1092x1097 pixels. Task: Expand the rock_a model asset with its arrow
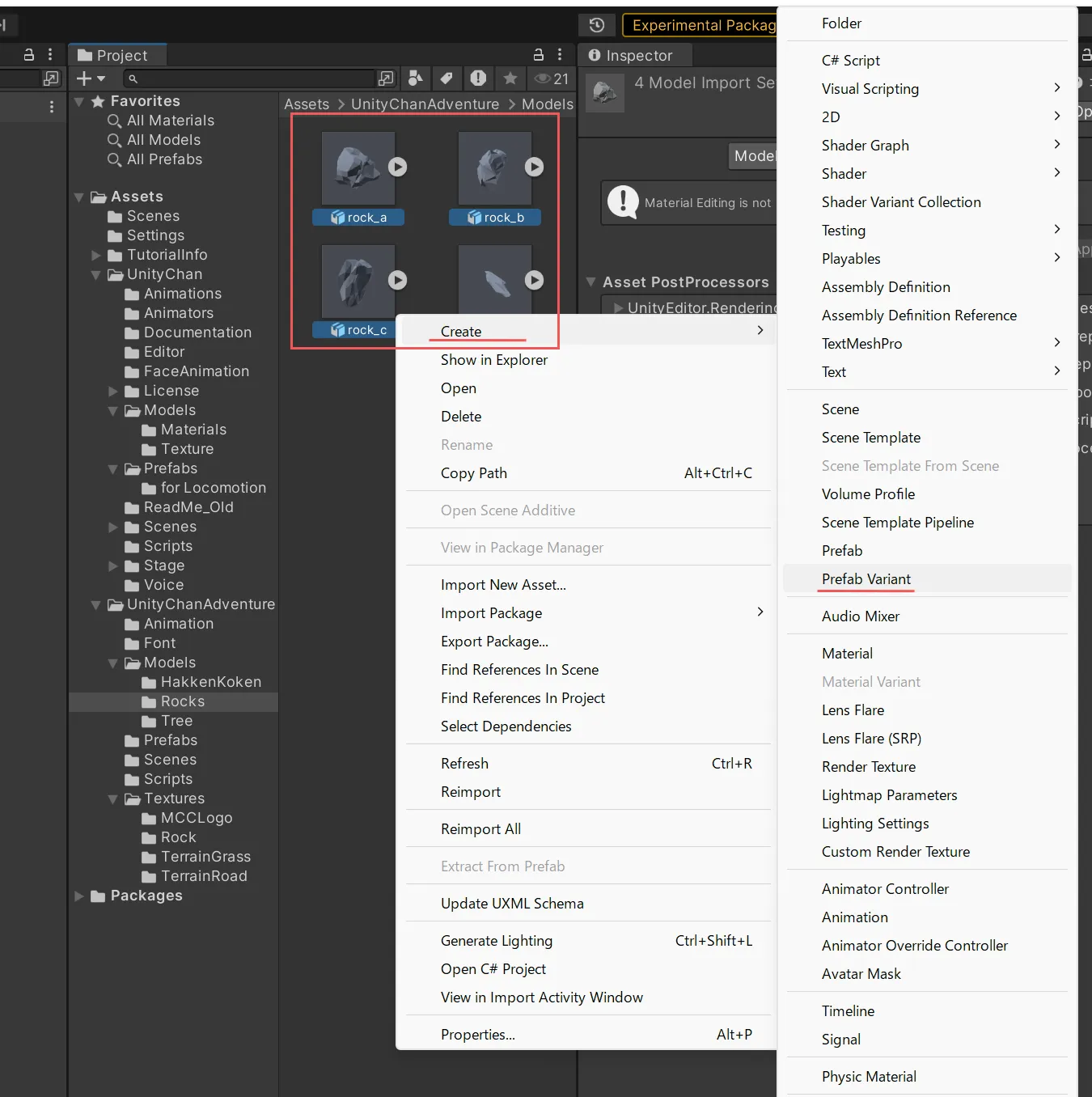tap(397, 167)
